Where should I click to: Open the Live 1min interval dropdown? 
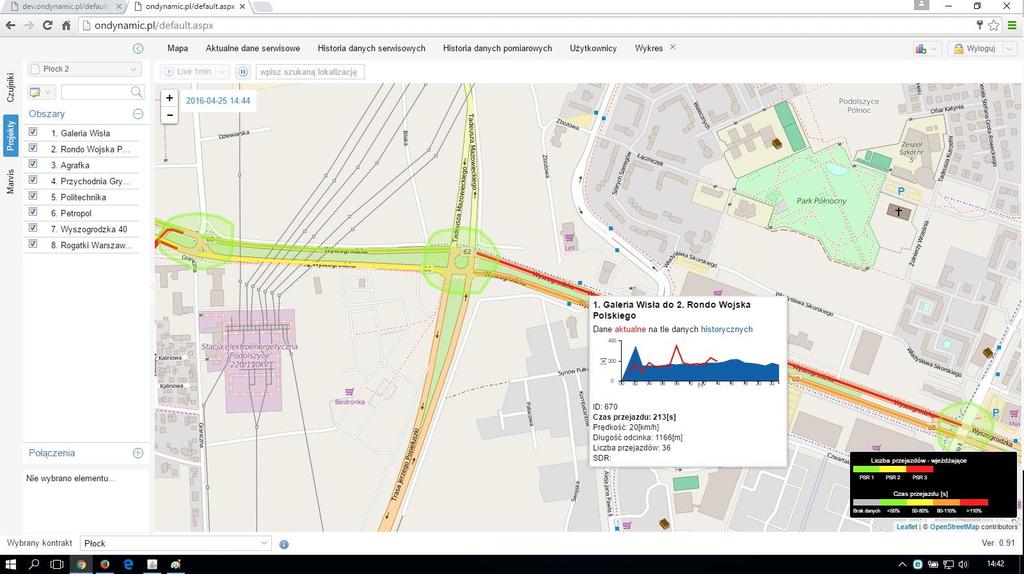pos(221,72)
